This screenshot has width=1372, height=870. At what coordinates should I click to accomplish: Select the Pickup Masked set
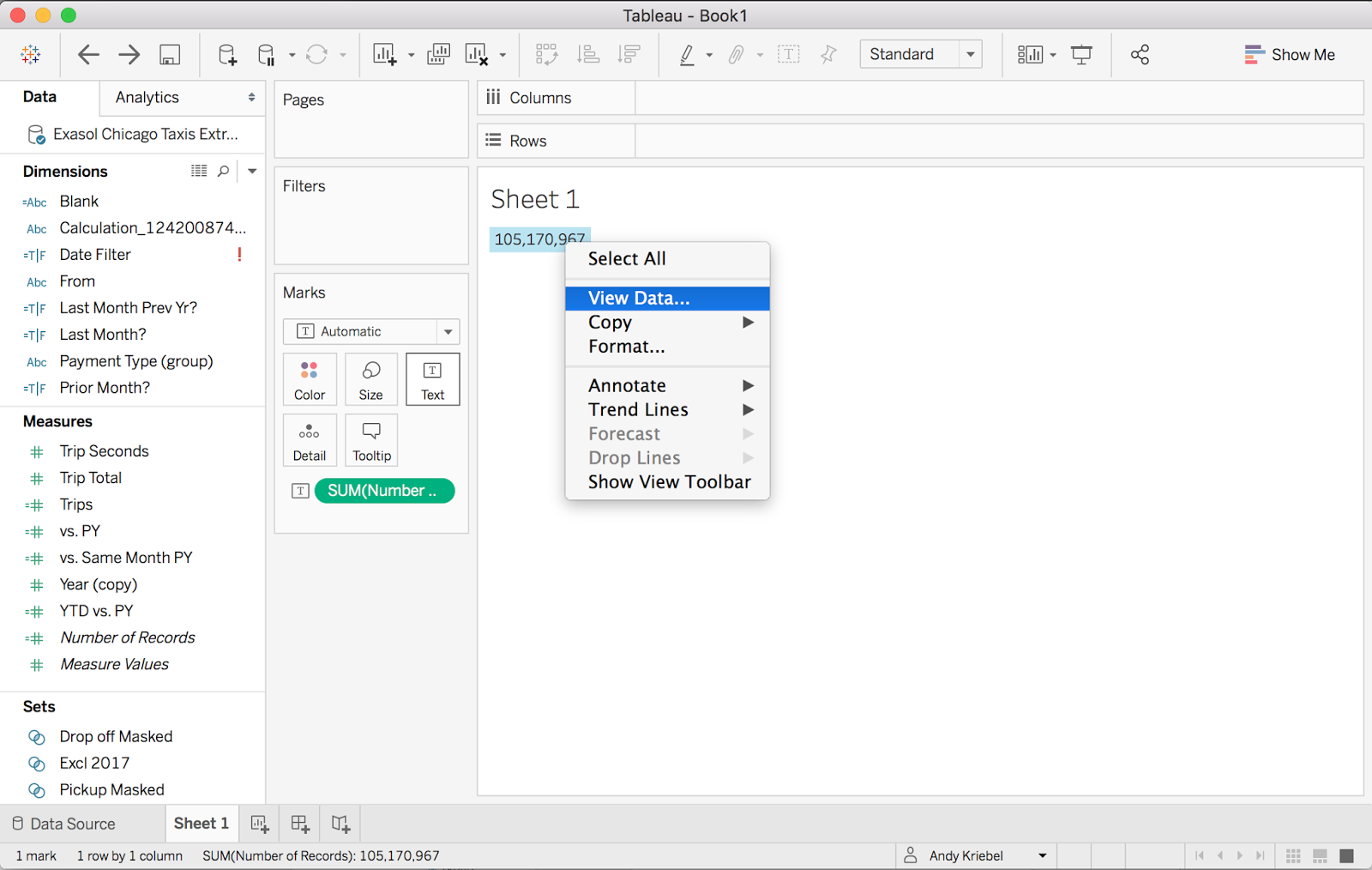(x=111, y=790)
